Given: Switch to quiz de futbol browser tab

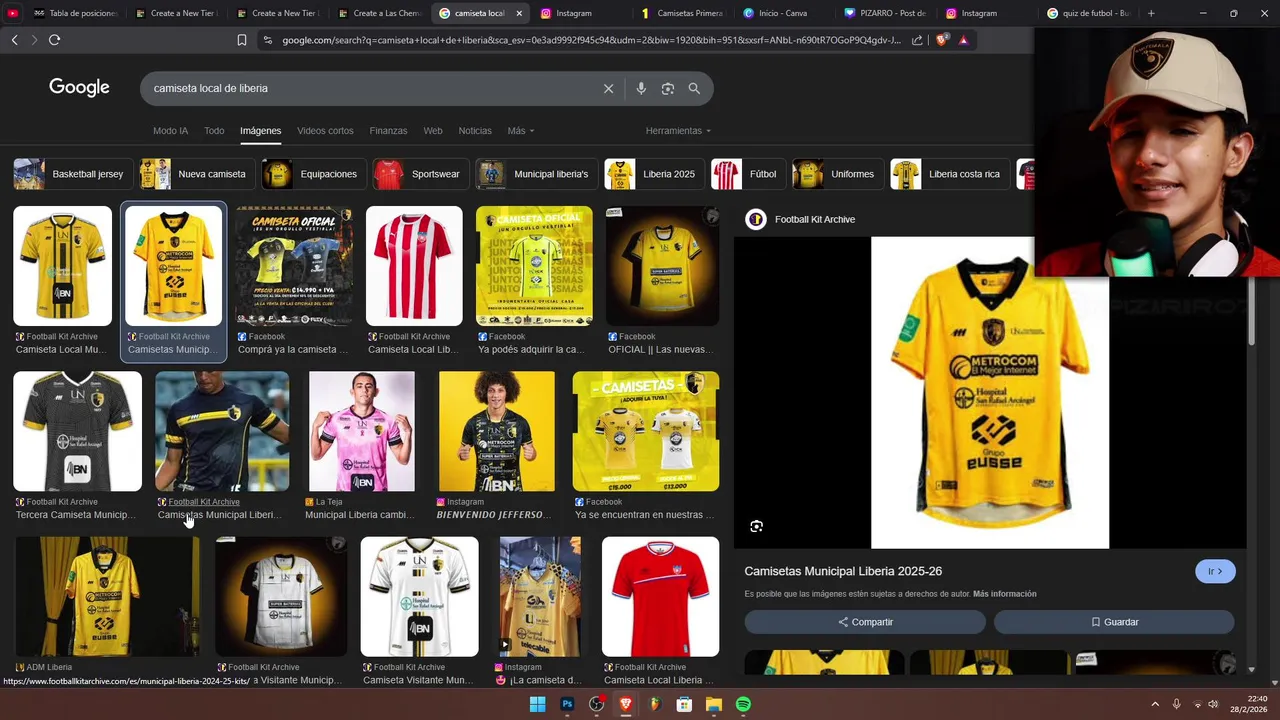Looking at the screenshot, I should [1088, 13].
